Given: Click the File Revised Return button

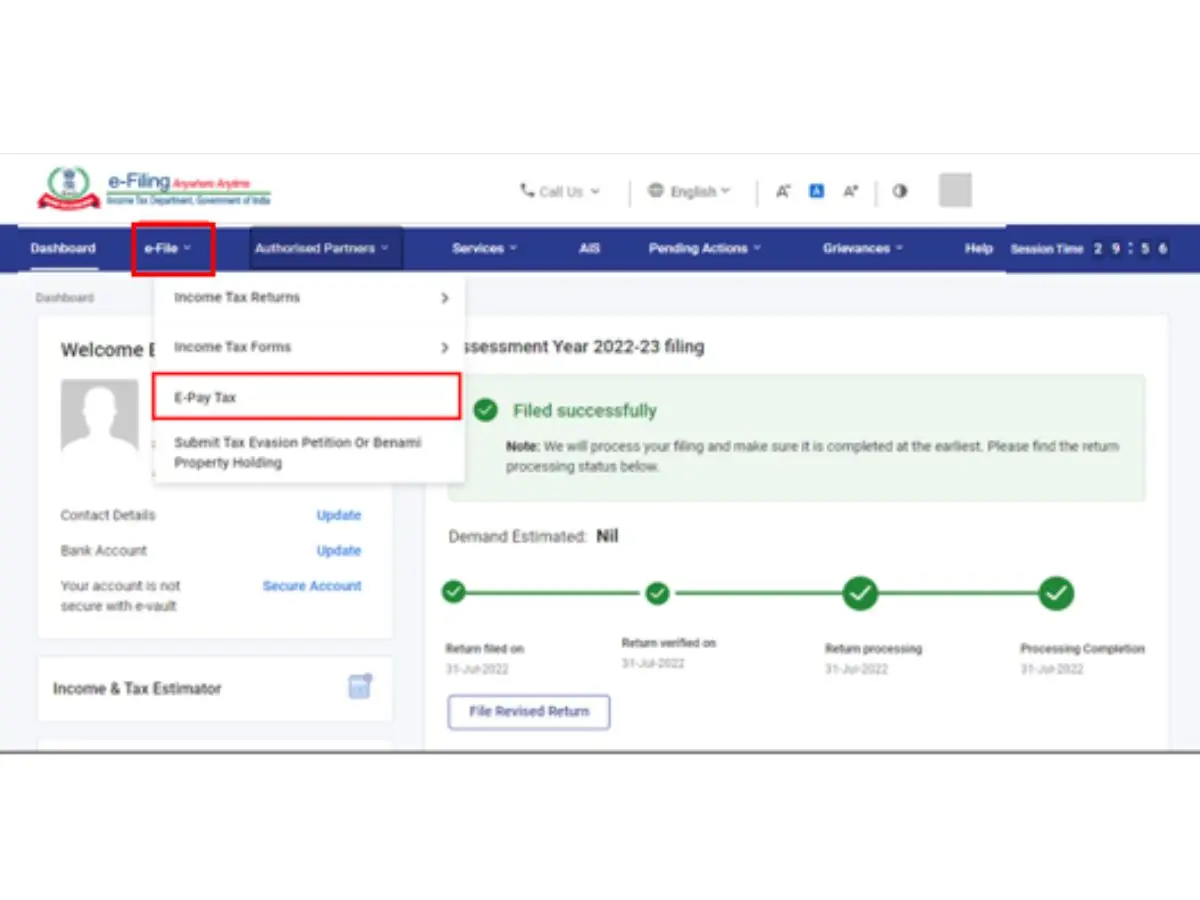Looking at the screenshot, I should tap(528, 712).
